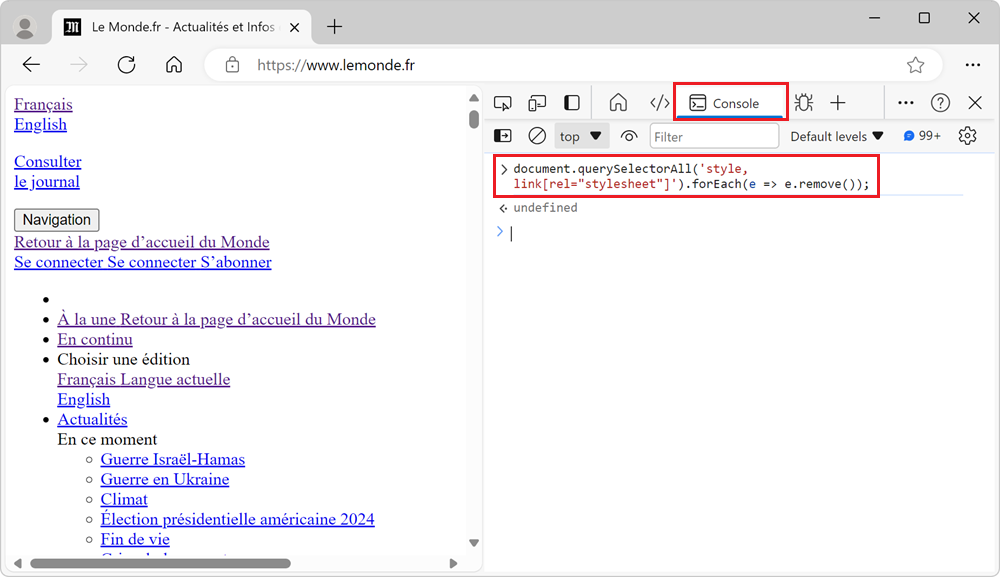Viewport: 1000px width, 577px height.
Task: Open the Climat link
Action: pos(124,499)
